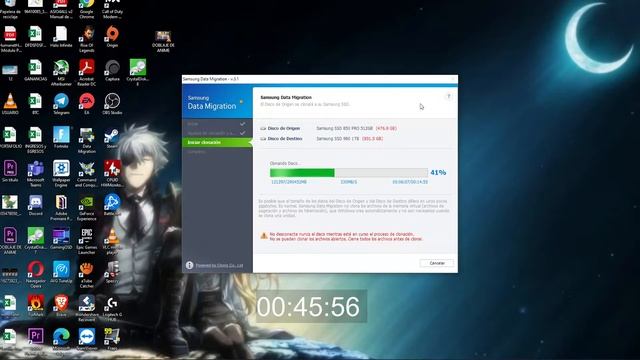Launch Wondershare Recoverit shortcut
Viewport: 640px width, 360px height.
pos(87,309)
